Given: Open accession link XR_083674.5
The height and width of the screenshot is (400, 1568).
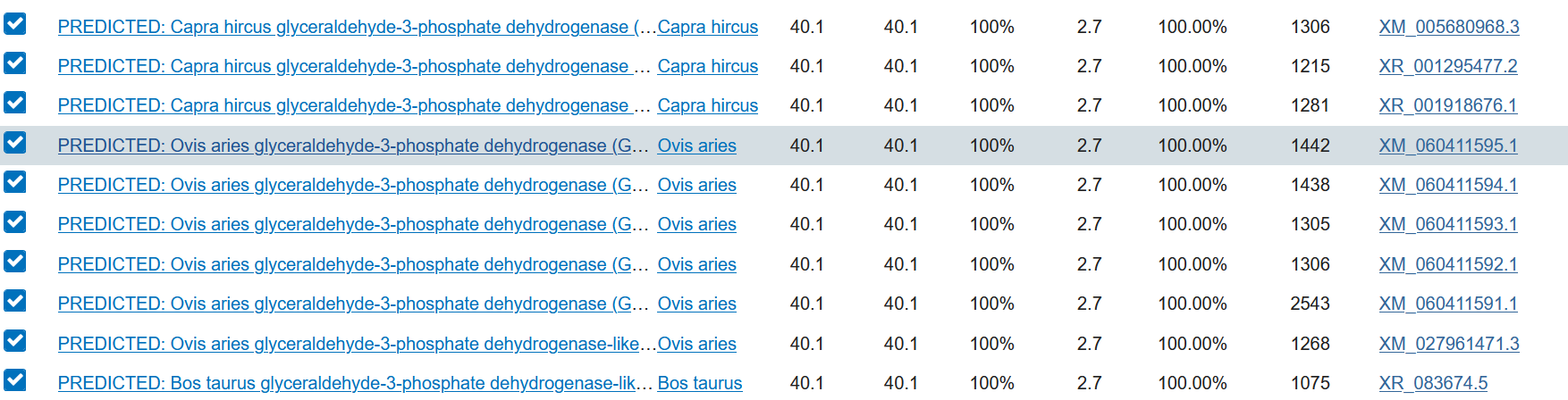Looking at the screenshot, I should pyautogui.click(x=1433, y=383).
